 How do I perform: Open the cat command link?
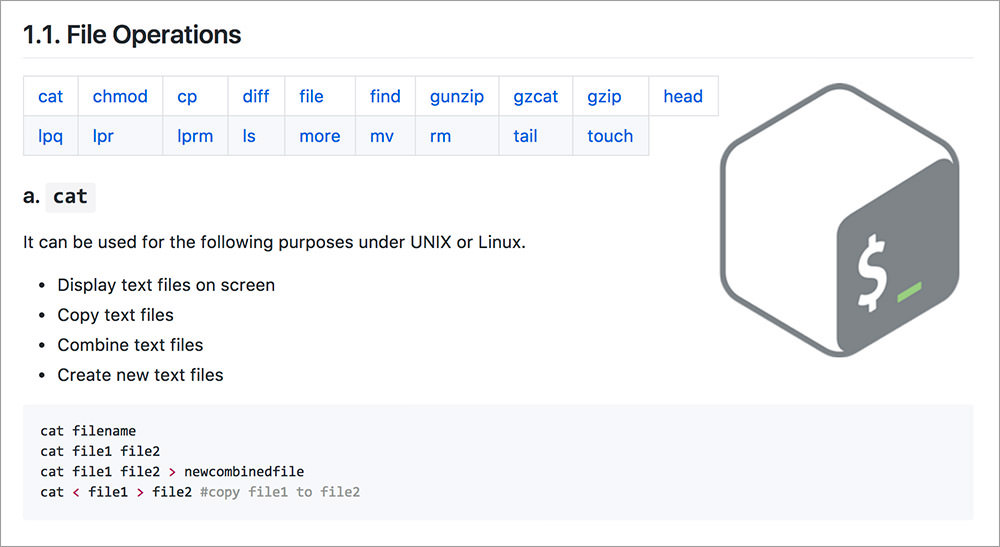coord(50,97)
